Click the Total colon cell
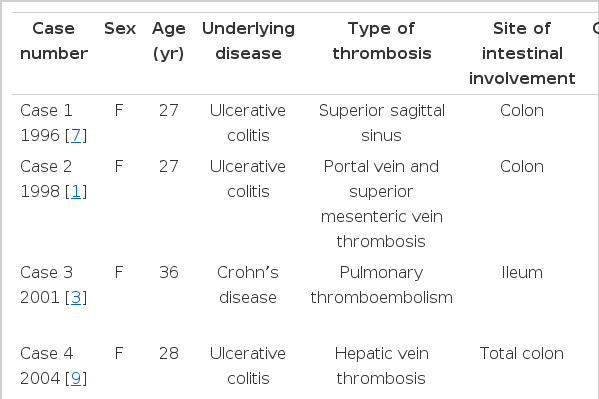 coord(522,354)
